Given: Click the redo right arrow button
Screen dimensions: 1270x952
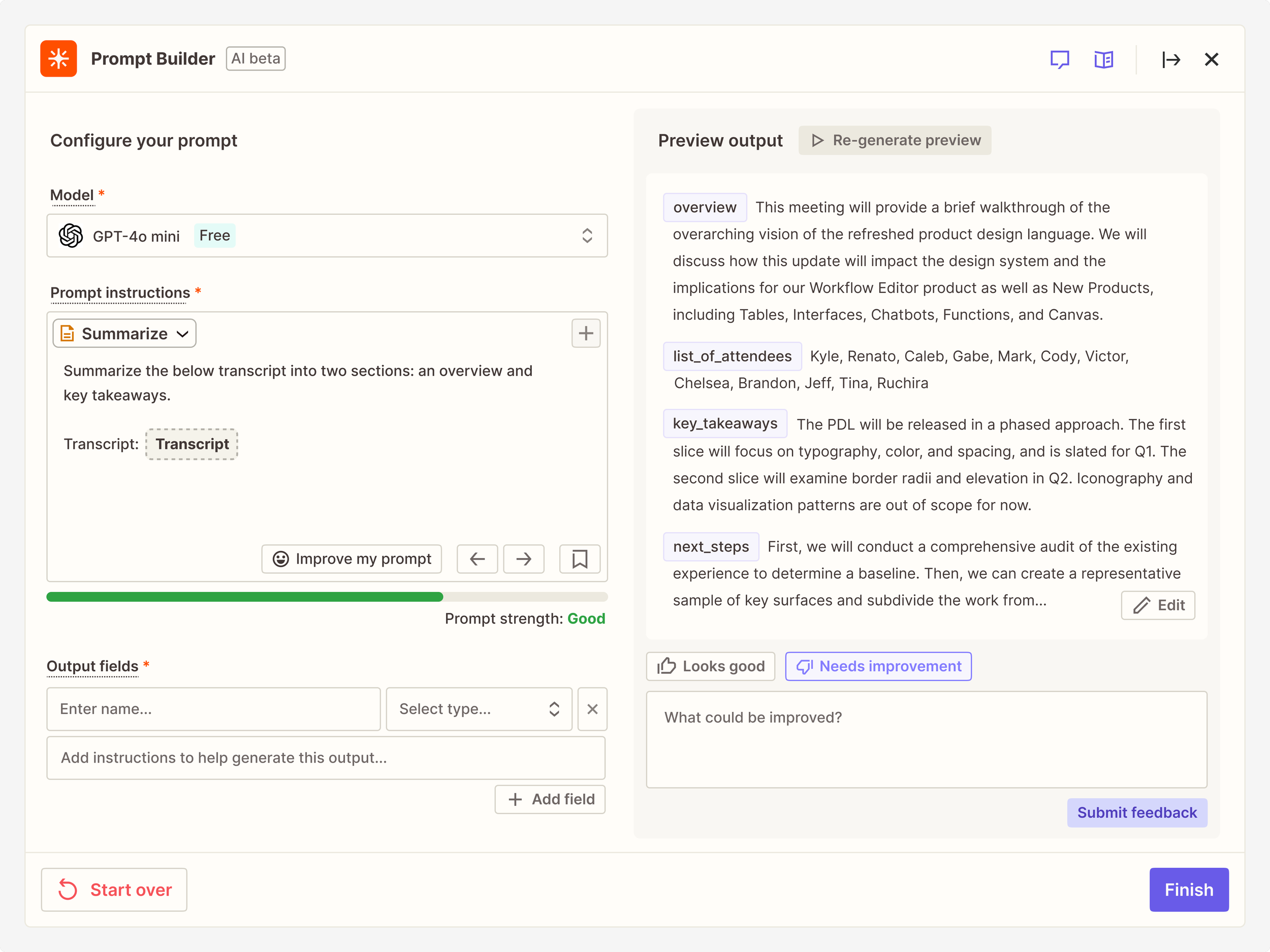Looking at the screenshot, I should pyautogui.click(x=524, y=559).
